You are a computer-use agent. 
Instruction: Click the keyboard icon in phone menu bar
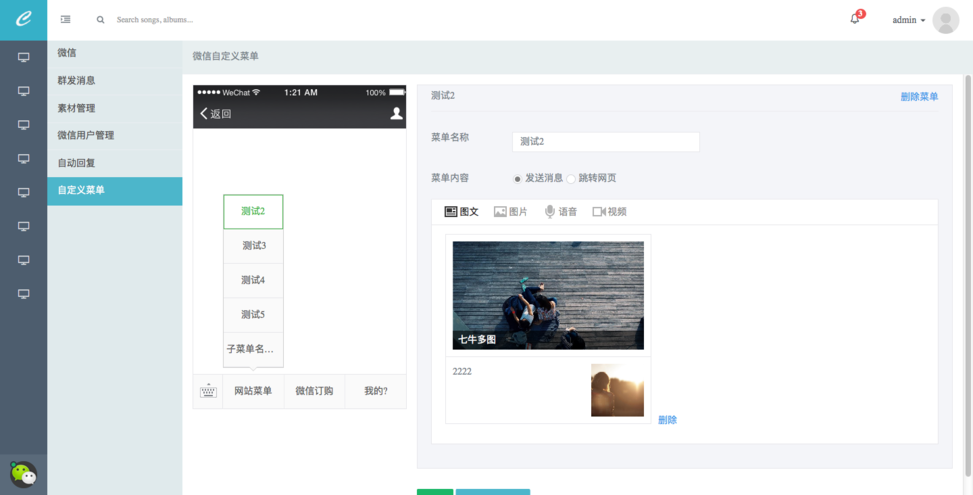coord(208,391)
